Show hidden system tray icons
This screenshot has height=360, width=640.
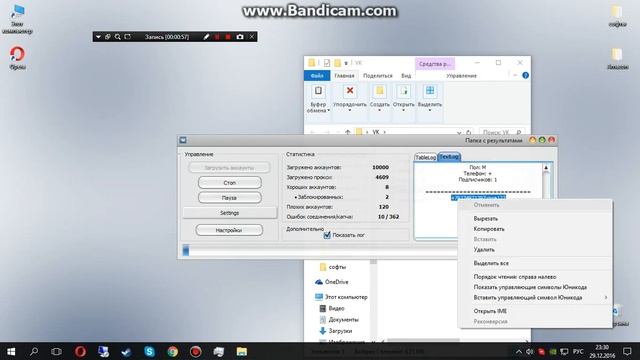tap(518, 351)
